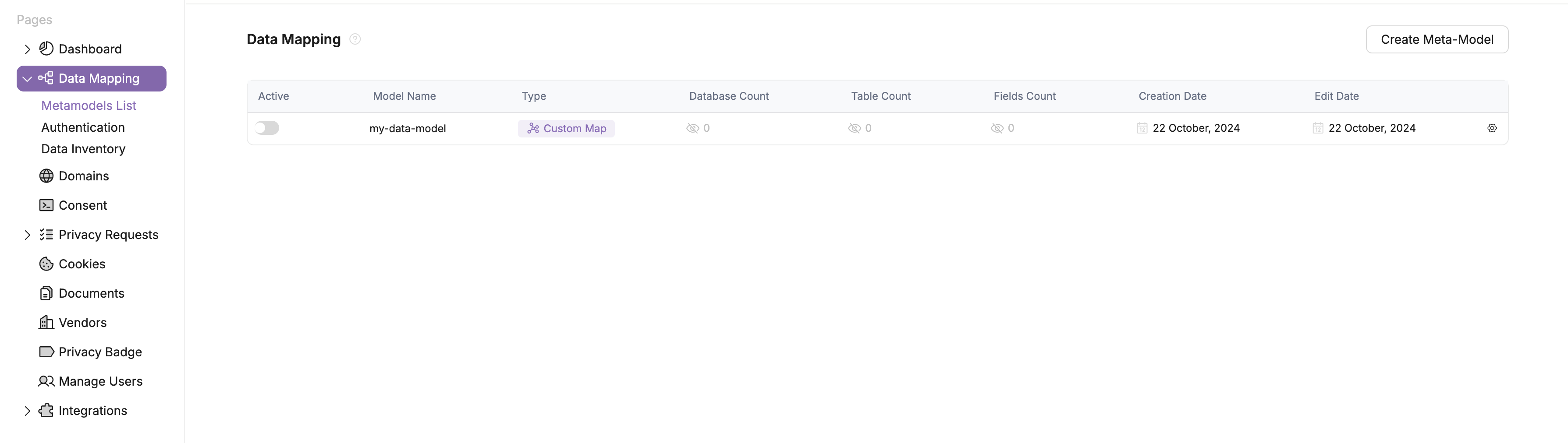Image resolution: width=1568 pixels, height=443 pixels.
Task: Click the Consent terminal icon
Action: pyautogui.click(x=46, y=205)
